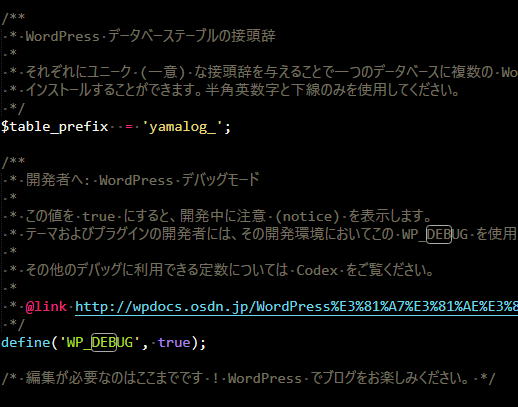Click the equals sign after $table_prefix

(x=129, y=127)
